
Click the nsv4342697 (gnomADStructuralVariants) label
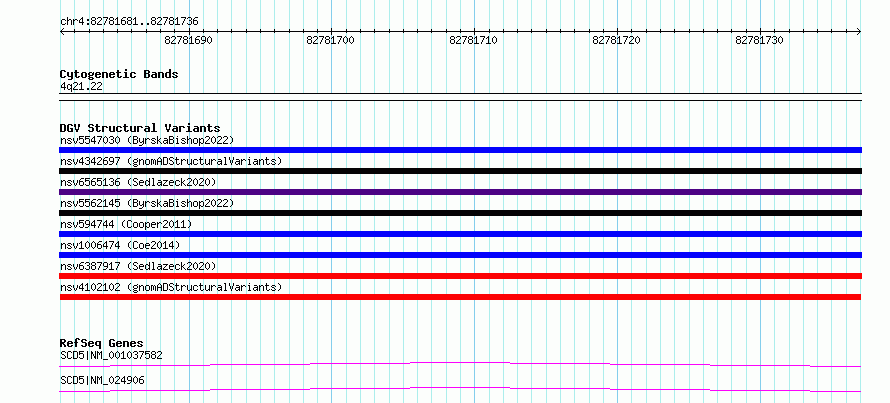click(x=171, y=161)
